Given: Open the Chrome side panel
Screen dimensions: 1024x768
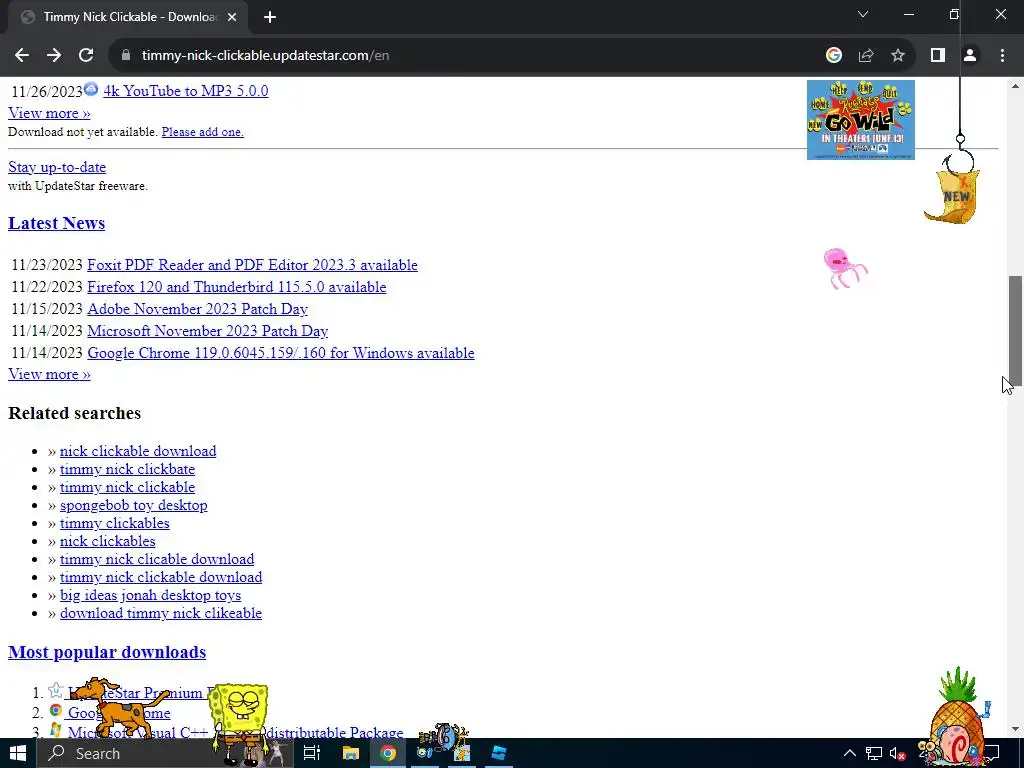Looking at the screenshot, I should (x=938, y=56).
